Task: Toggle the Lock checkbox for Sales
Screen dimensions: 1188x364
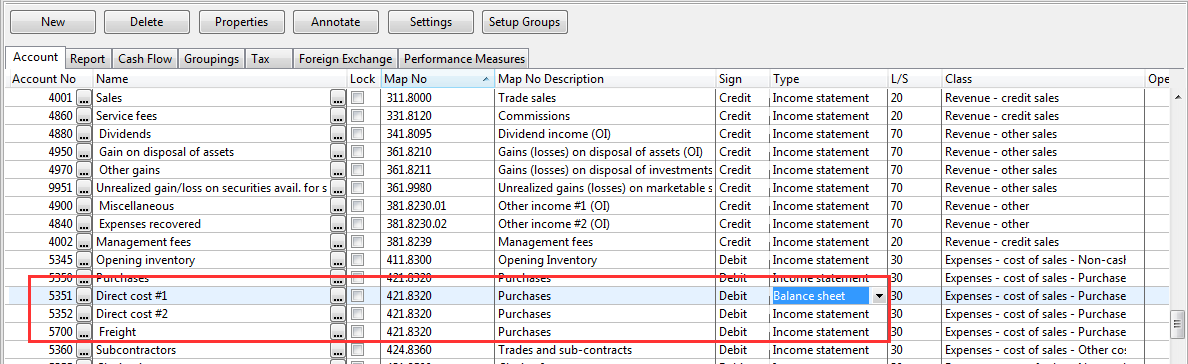Action: pos(358,98)
